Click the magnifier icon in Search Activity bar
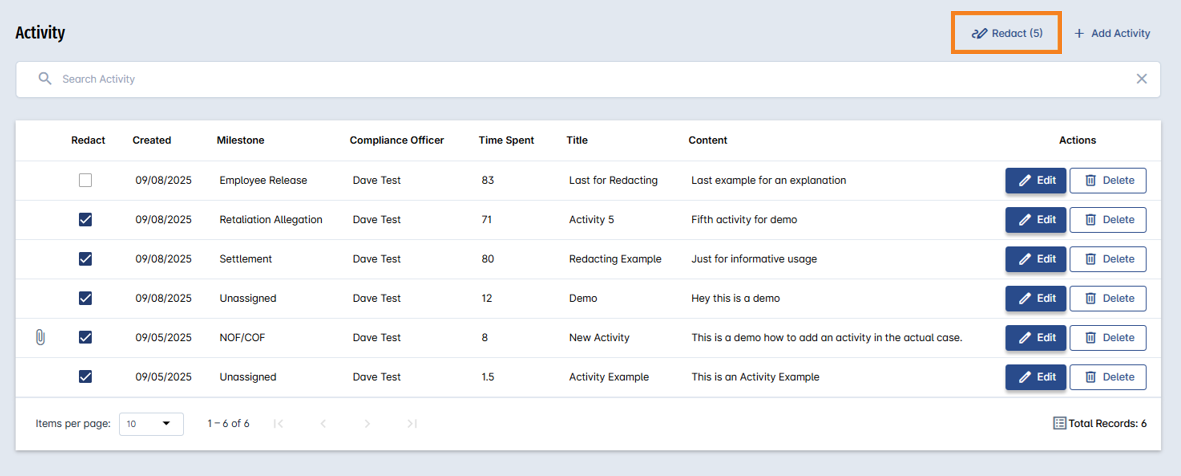This screenshot has width=1181, height=476. click(x=45, y=78)
